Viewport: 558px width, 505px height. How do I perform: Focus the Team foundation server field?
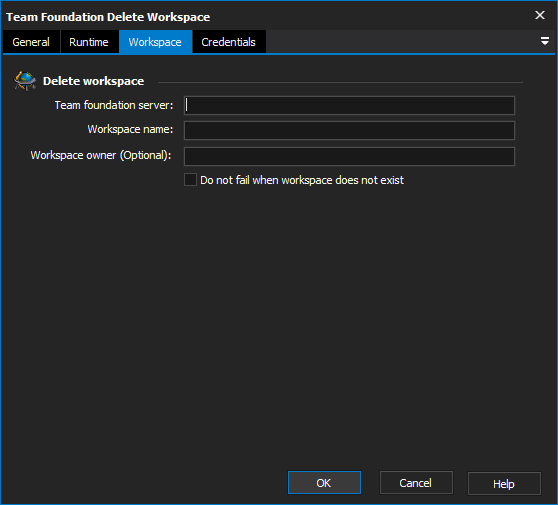(x=349, y=105)
